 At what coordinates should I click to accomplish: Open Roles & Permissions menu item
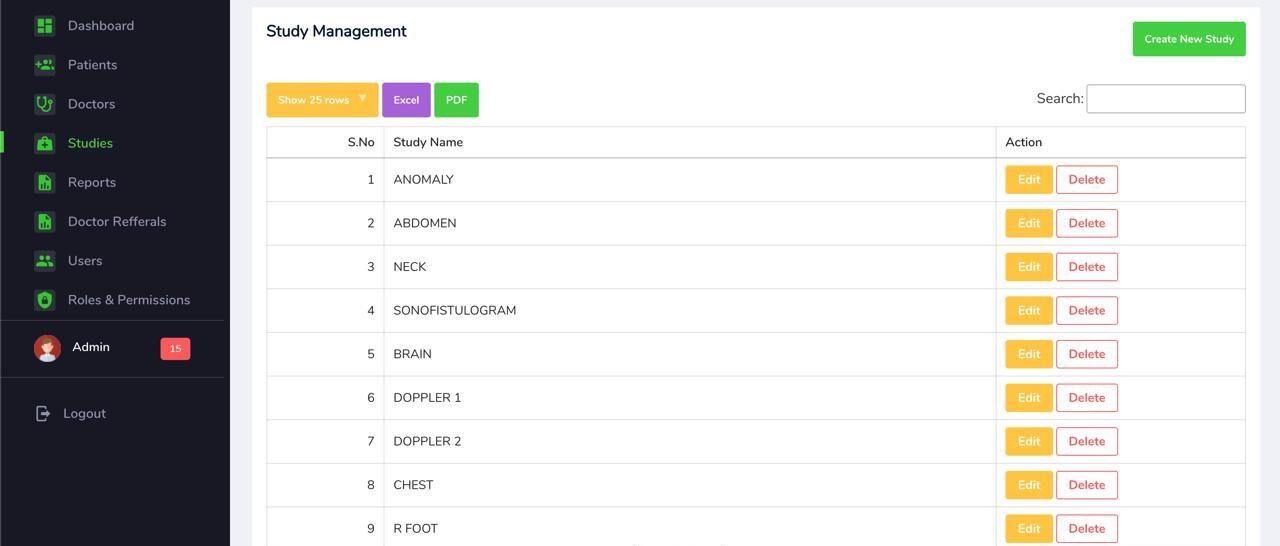tap(128, 300)
